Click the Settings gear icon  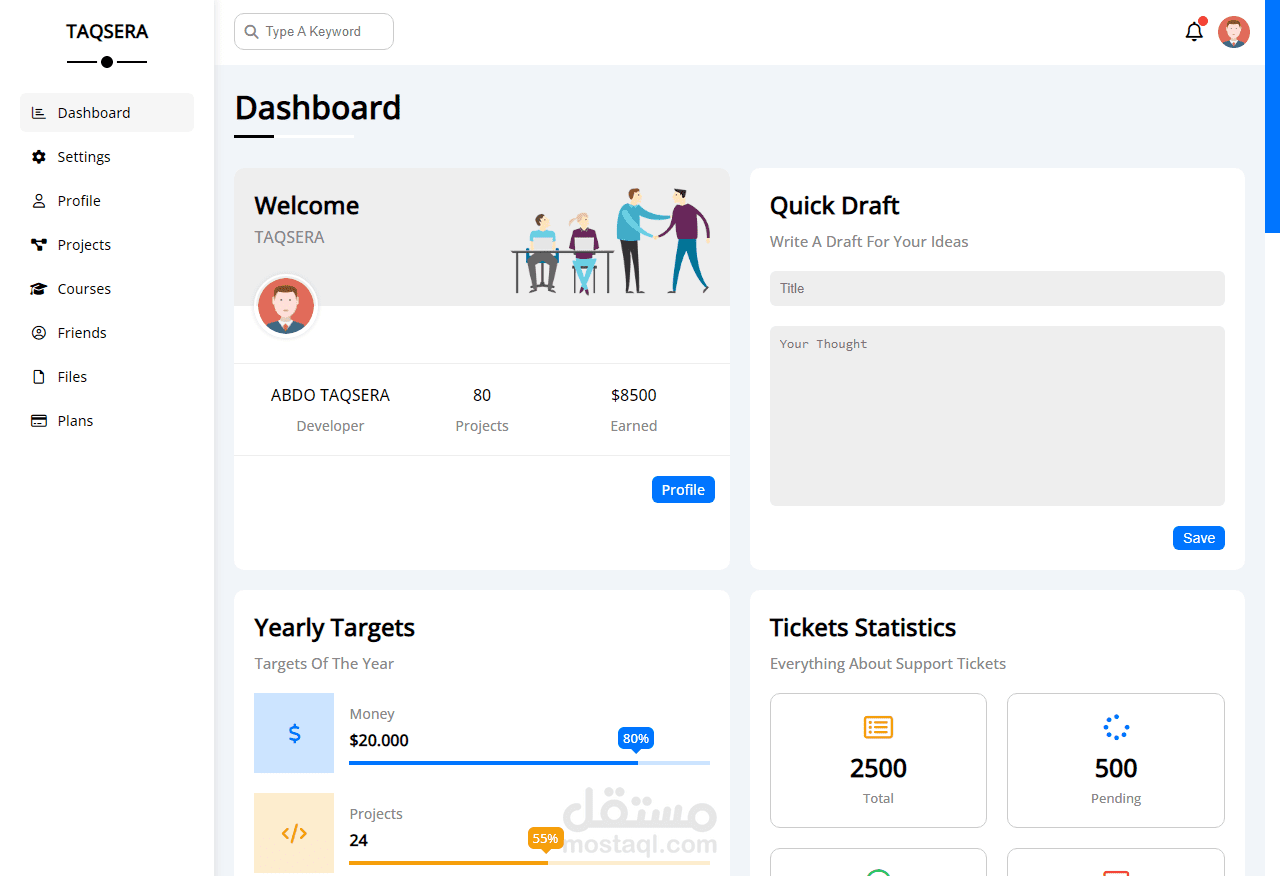coord(39,157)
